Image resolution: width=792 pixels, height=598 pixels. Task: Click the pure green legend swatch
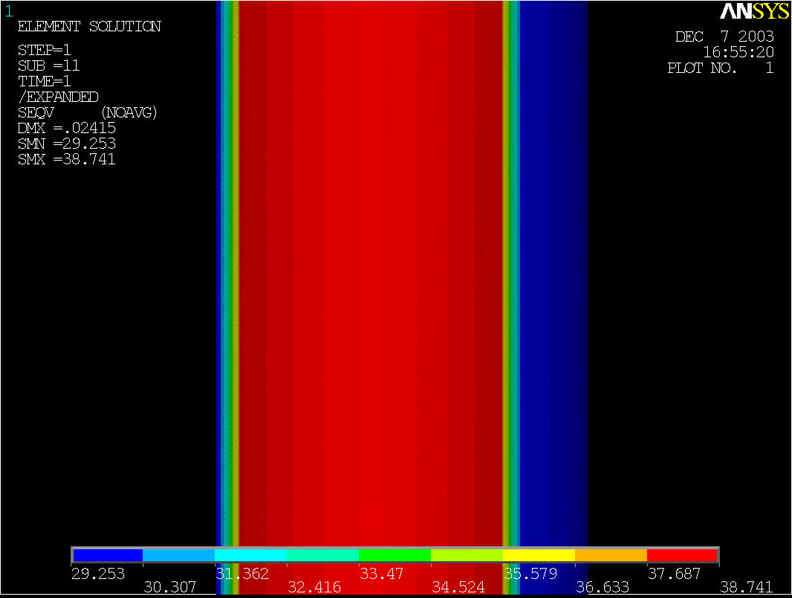[394, 556]
